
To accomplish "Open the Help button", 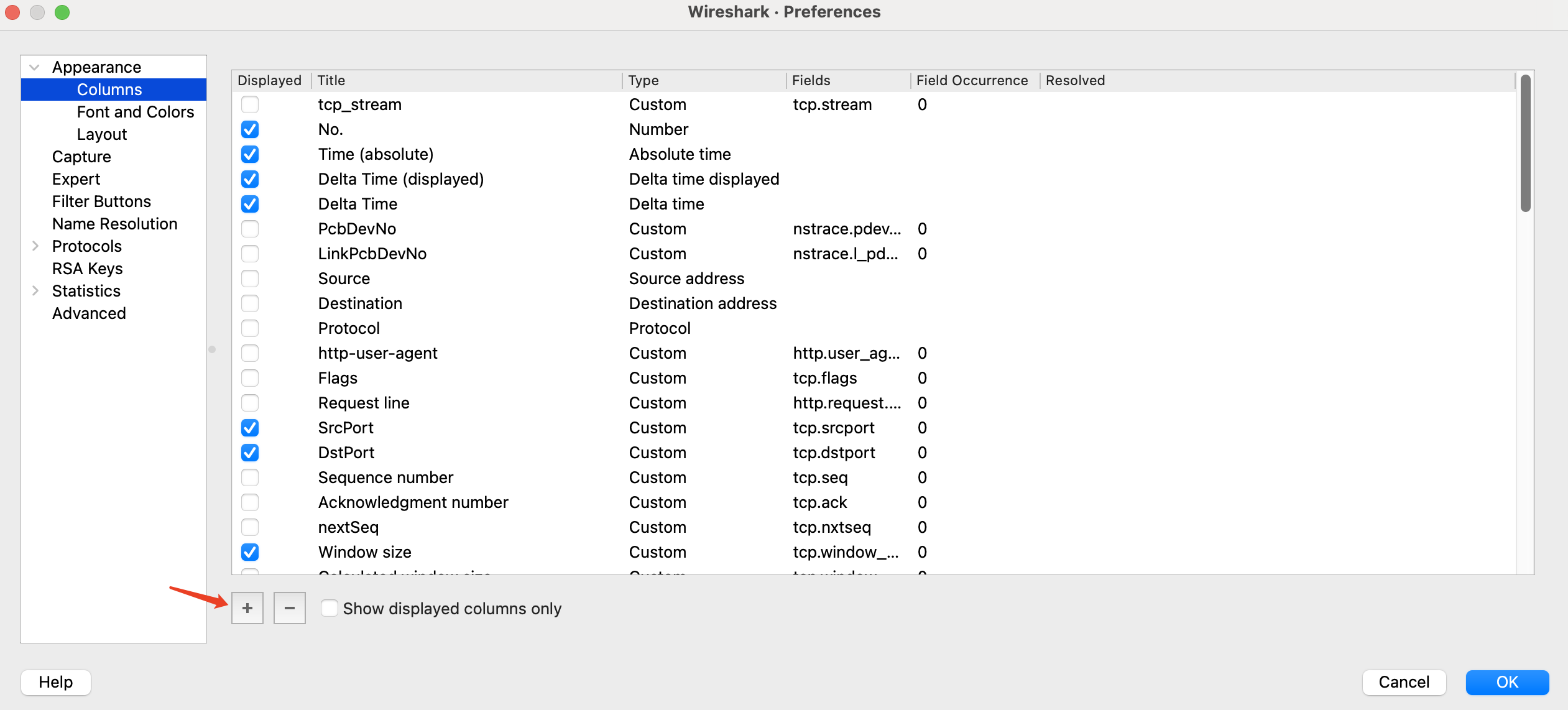I will tap(56, 682).
